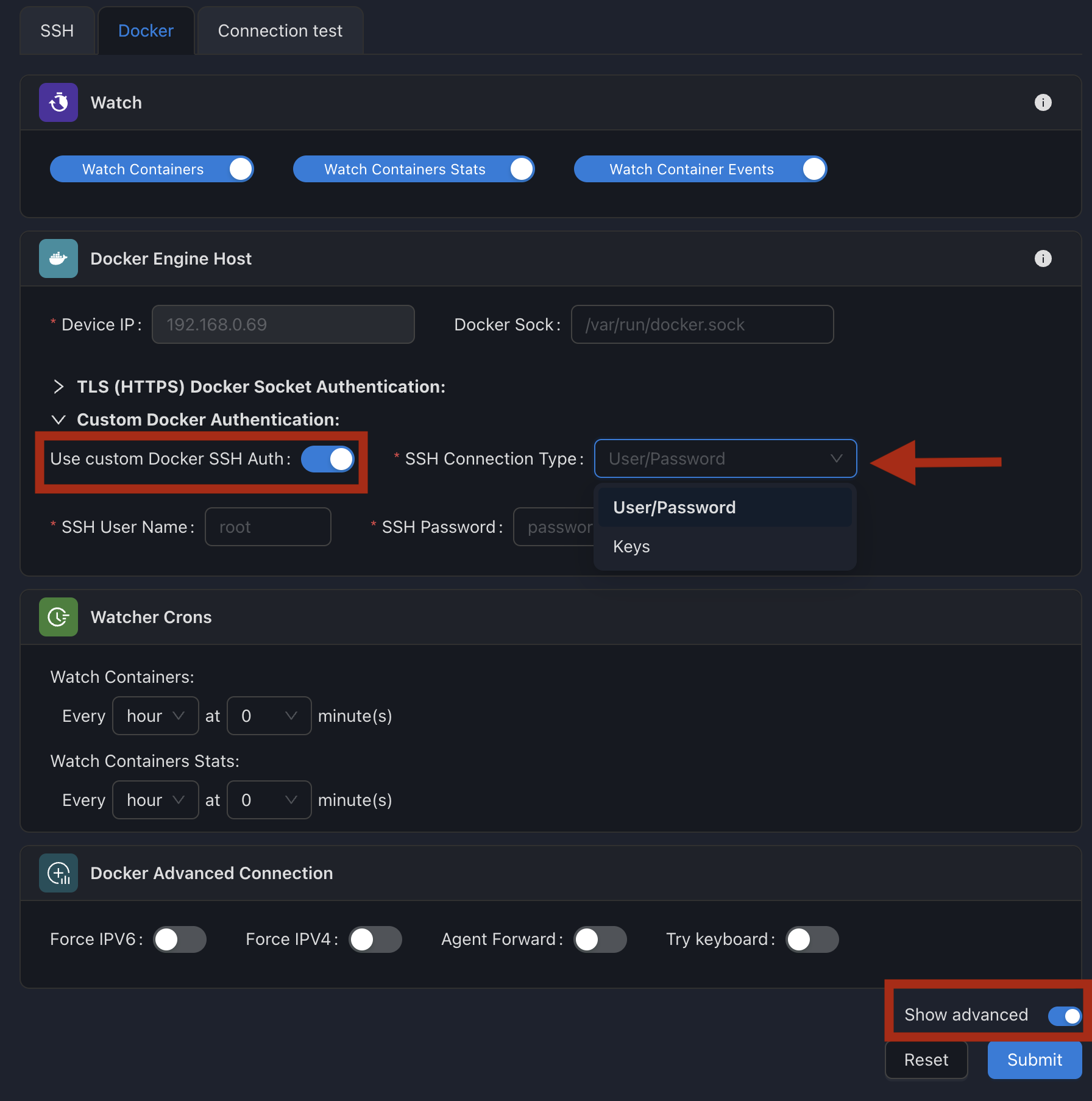Click the 'Watch Containers Stats:' cron label
The height and width of the screenshot is (1101, 1092).
145,761
